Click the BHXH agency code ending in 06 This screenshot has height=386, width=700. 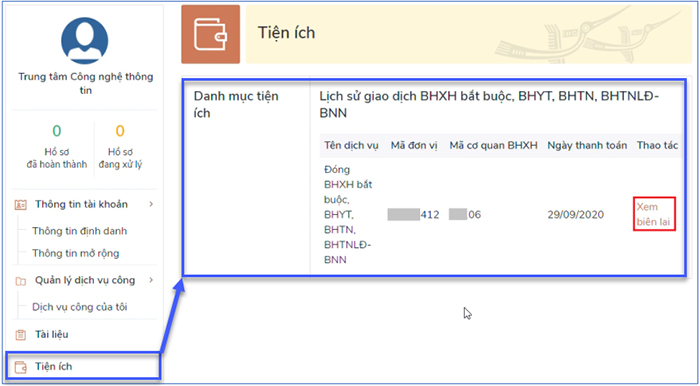(465, 215)
